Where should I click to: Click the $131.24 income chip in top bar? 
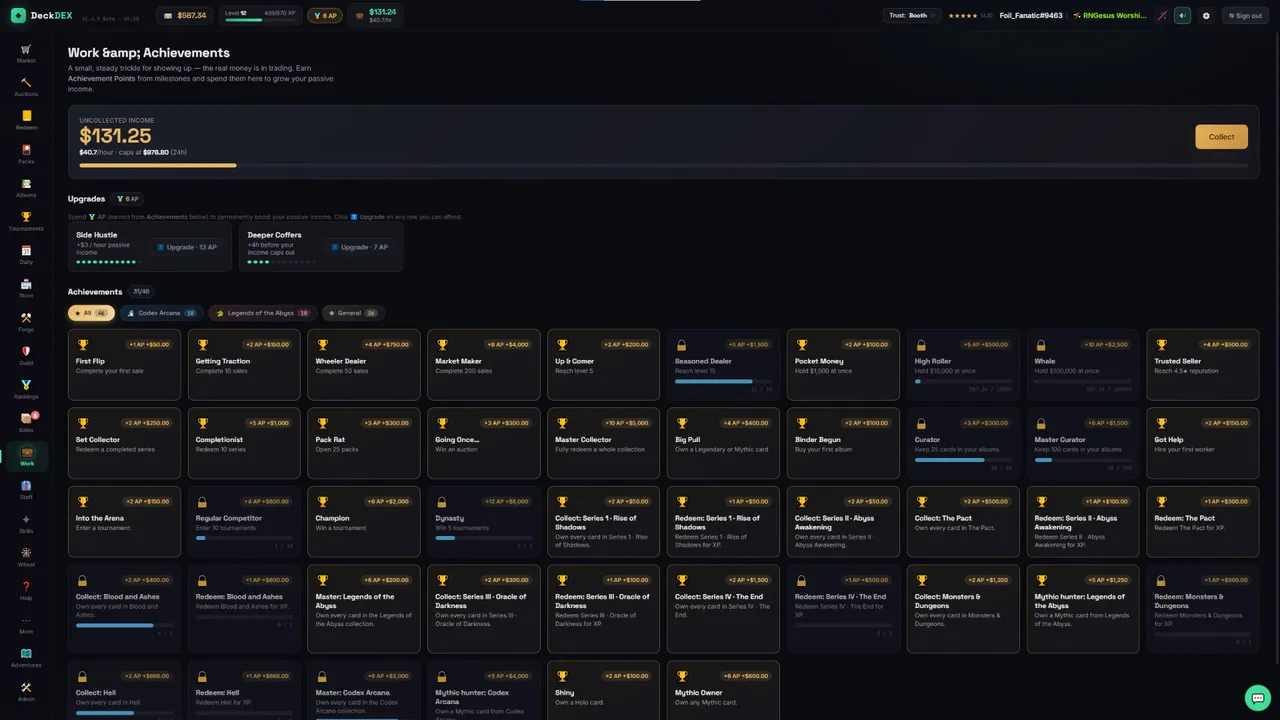tap(374, 15)
